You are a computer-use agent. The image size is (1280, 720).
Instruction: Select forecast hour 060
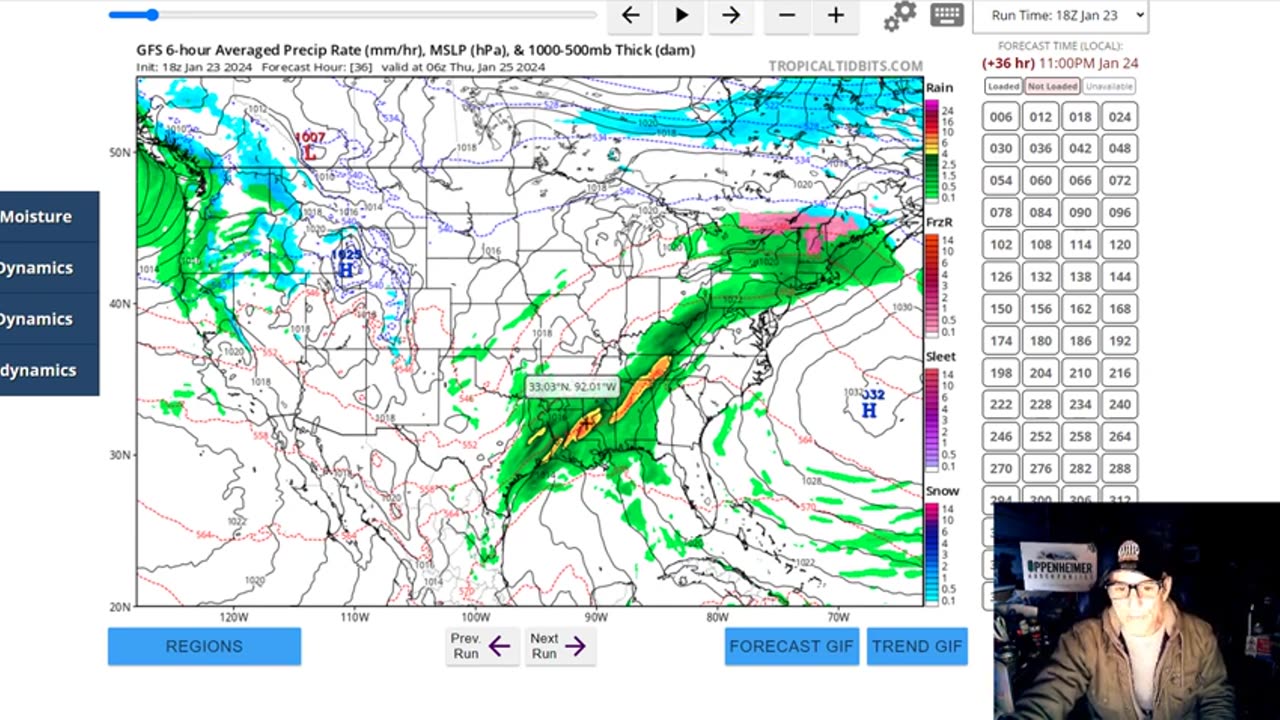pyautogui.click(x=1041, y=181)
